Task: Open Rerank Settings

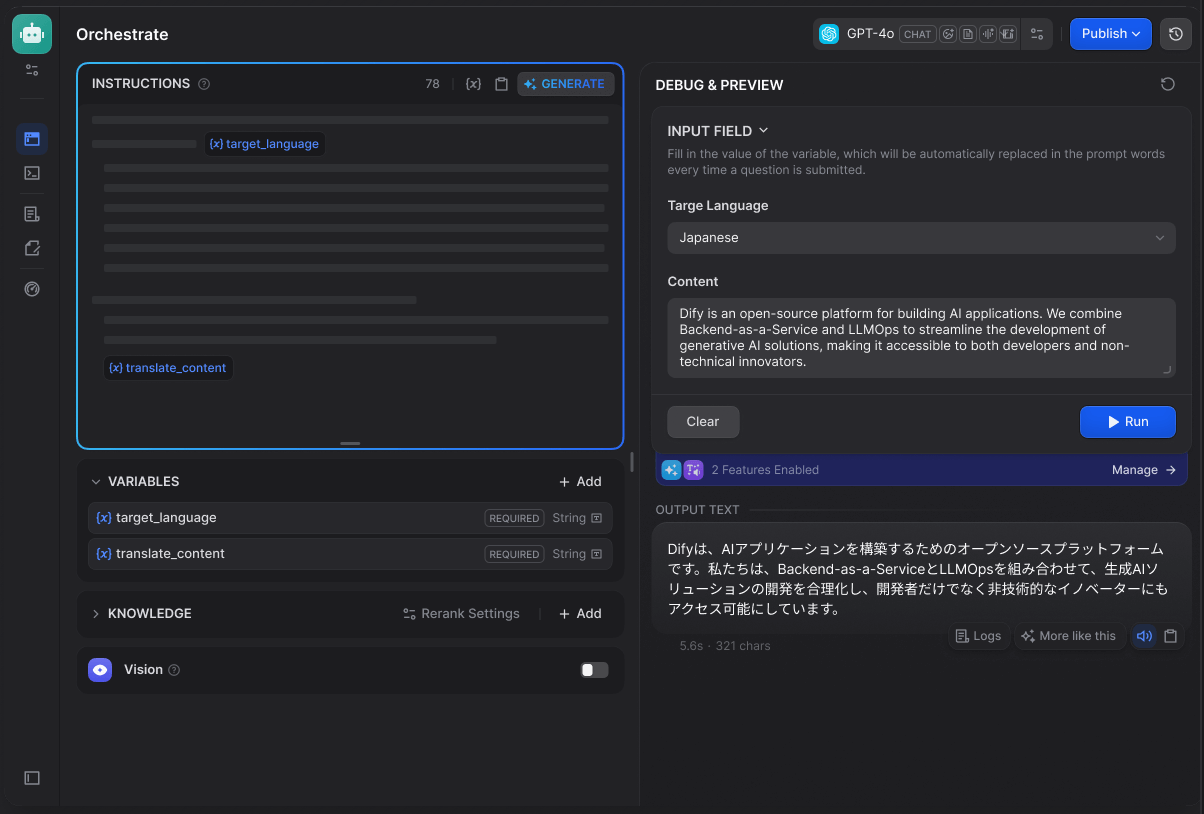Action: [461, 614]
